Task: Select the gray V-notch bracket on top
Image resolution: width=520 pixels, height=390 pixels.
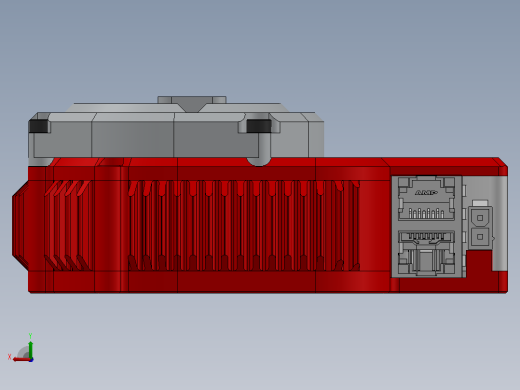Action: (192, 104)
